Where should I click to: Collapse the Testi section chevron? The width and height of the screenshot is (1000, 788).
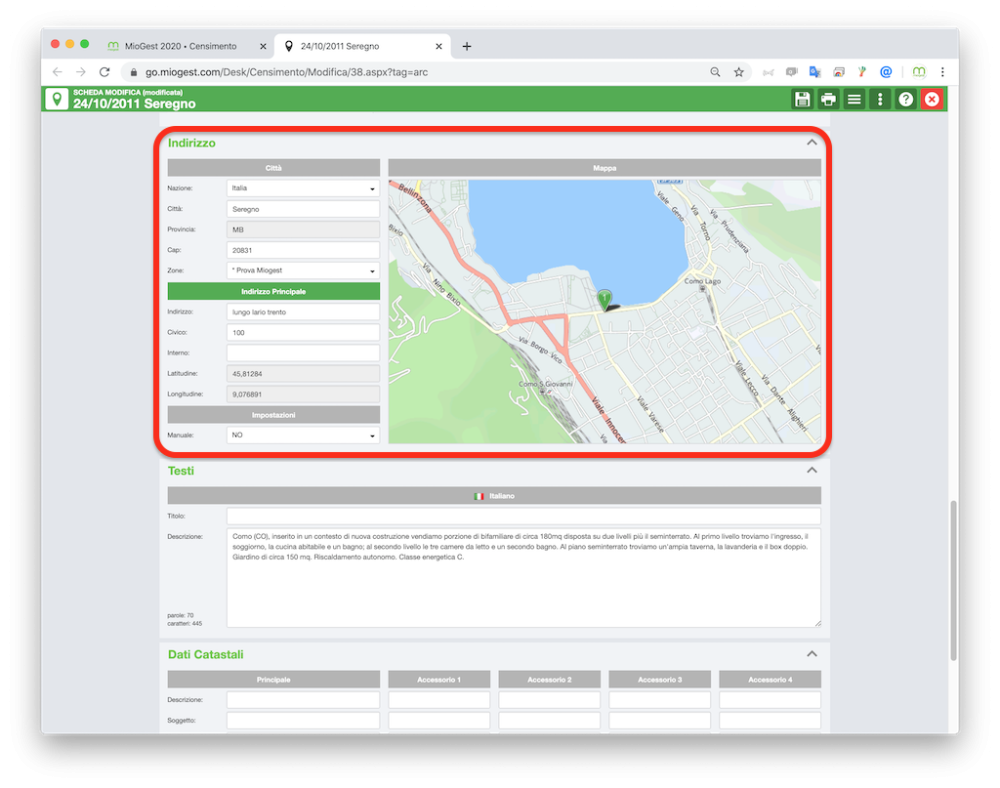811,471
